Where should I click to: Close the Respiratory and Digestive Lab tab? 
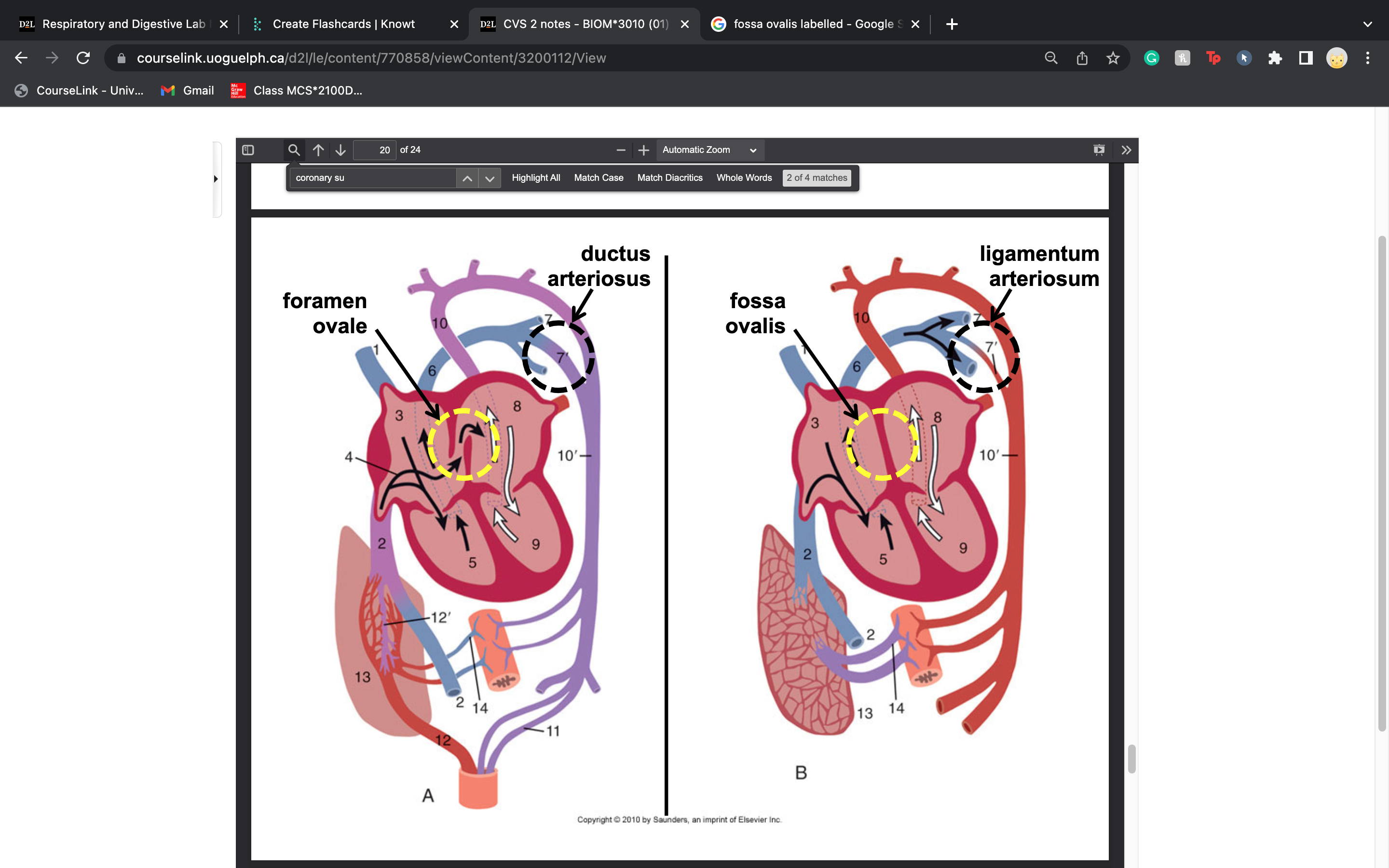[x=224, y=24]
